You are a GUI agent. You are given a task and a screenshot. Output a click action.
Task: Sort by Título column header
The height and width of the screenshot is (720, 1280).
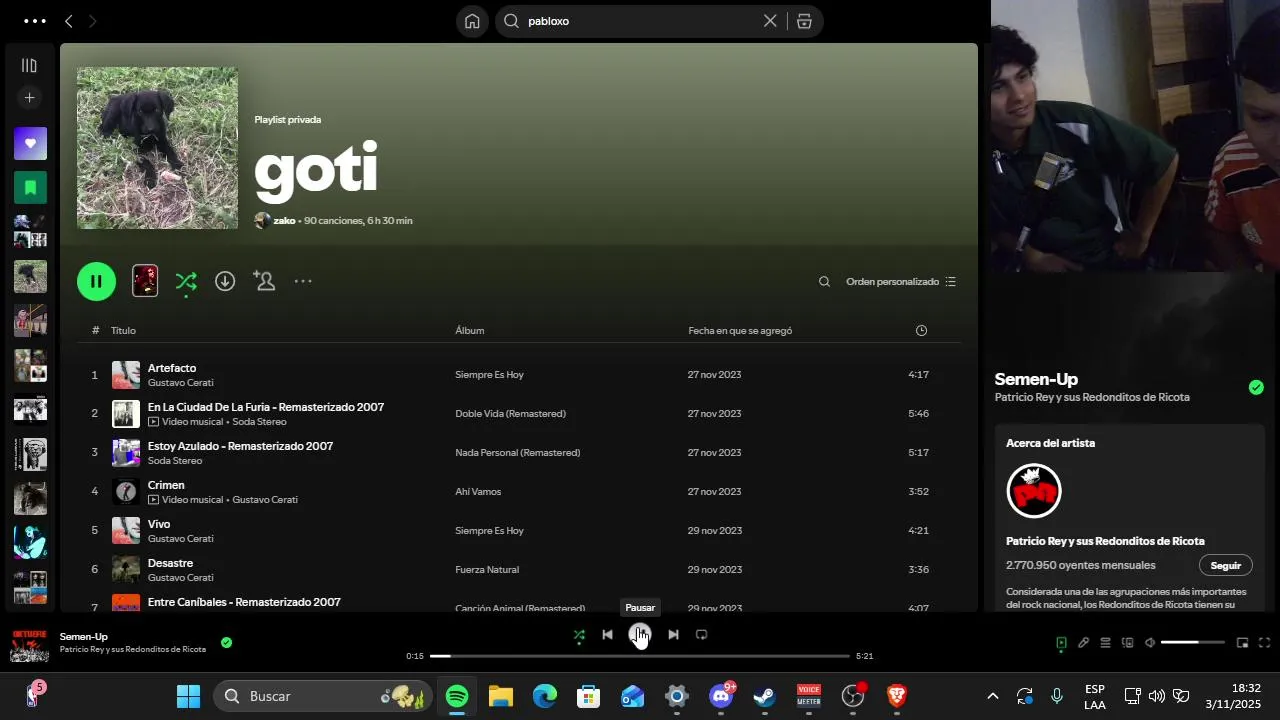click(x=123, y=331)
